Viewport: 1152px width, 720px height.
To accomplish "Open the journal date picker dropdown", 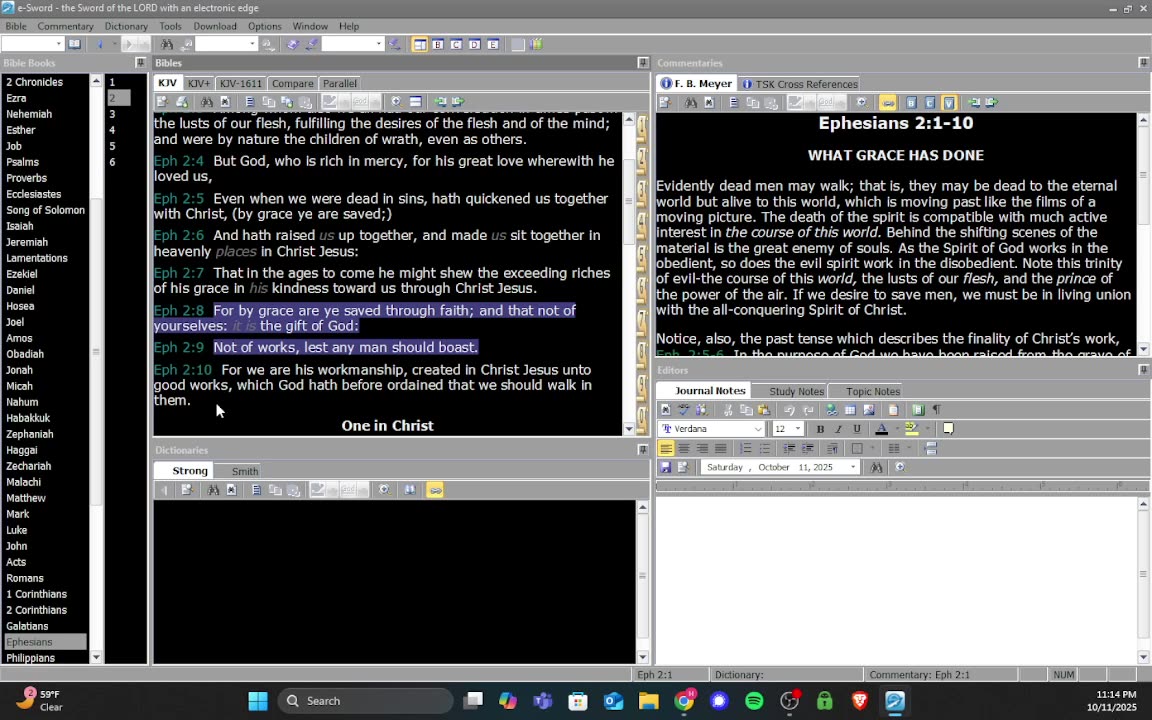I will (852, 467).
